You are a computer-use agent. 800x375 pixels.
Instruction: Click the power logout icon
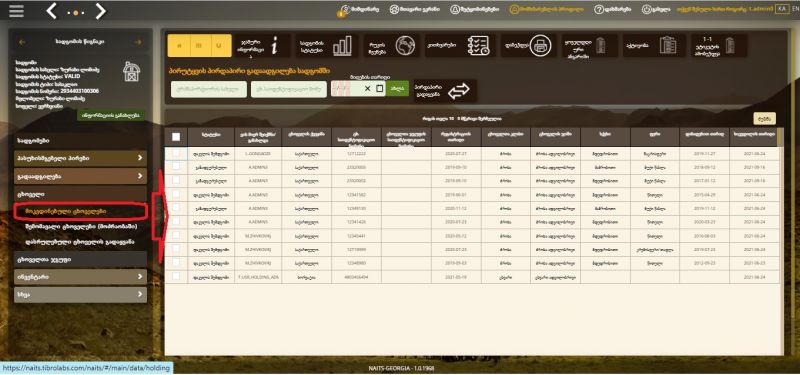point(646,9)
